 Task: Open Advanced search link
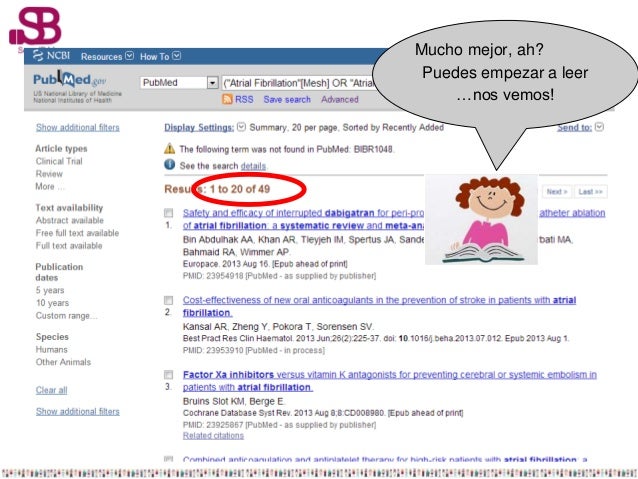(340, 99)
